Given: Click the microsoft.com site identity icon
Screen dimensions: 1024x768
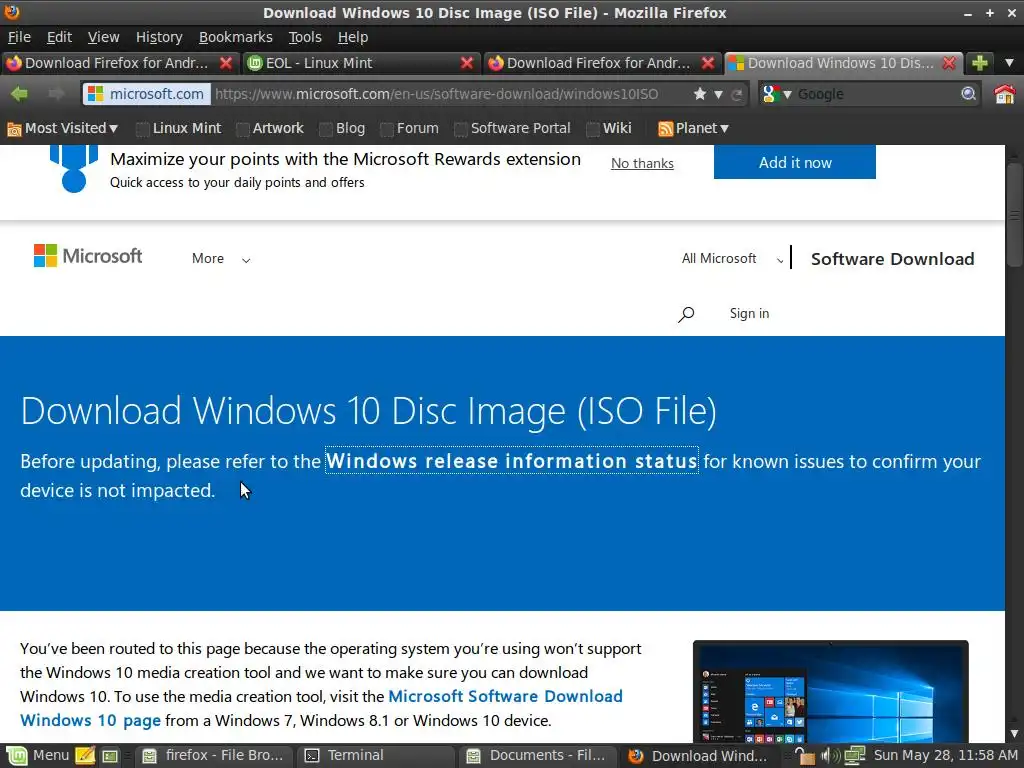Looking at the screenshot, I should pos(95,94).
